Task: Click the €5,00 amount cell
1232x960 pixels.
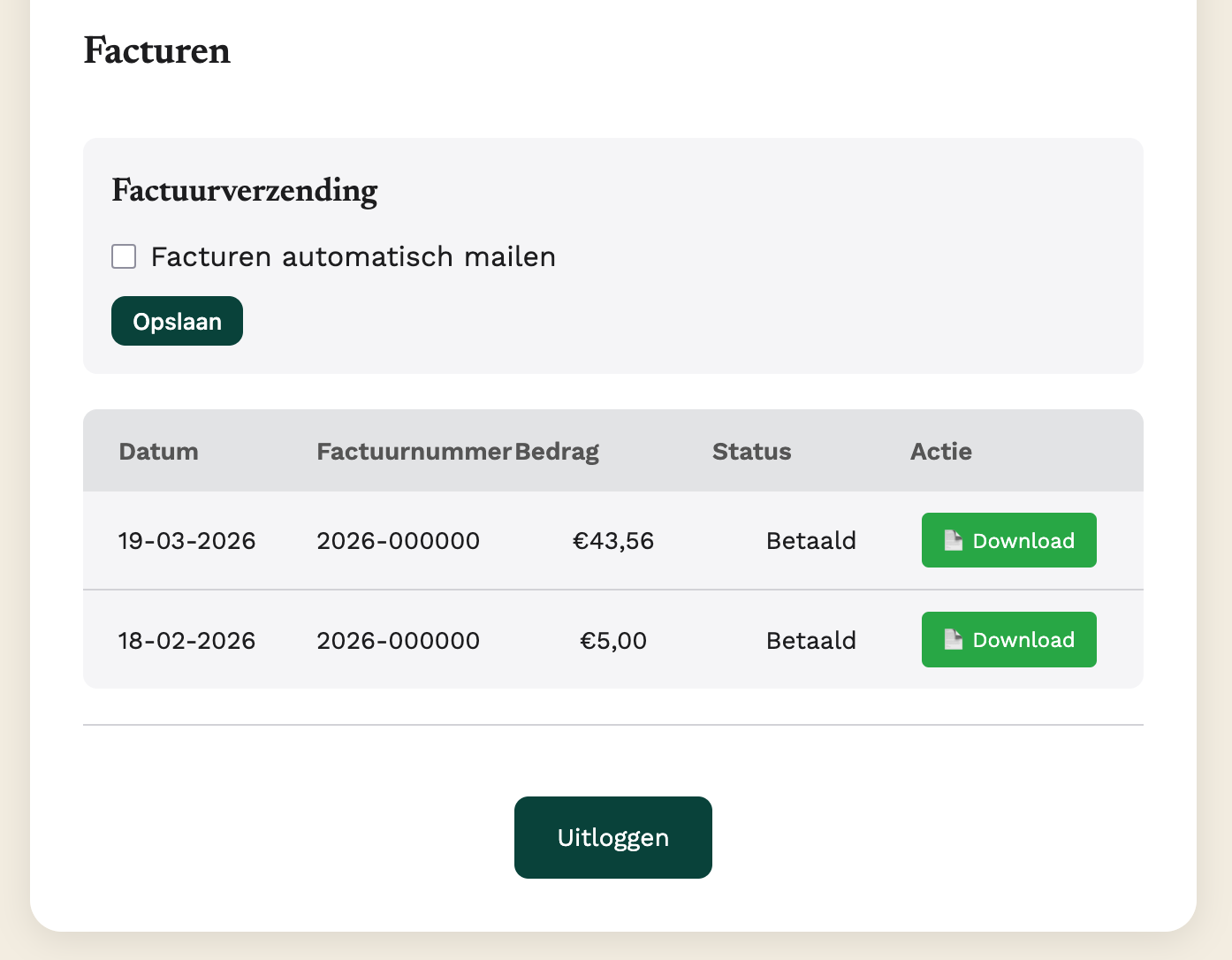Action: [613, 641]
